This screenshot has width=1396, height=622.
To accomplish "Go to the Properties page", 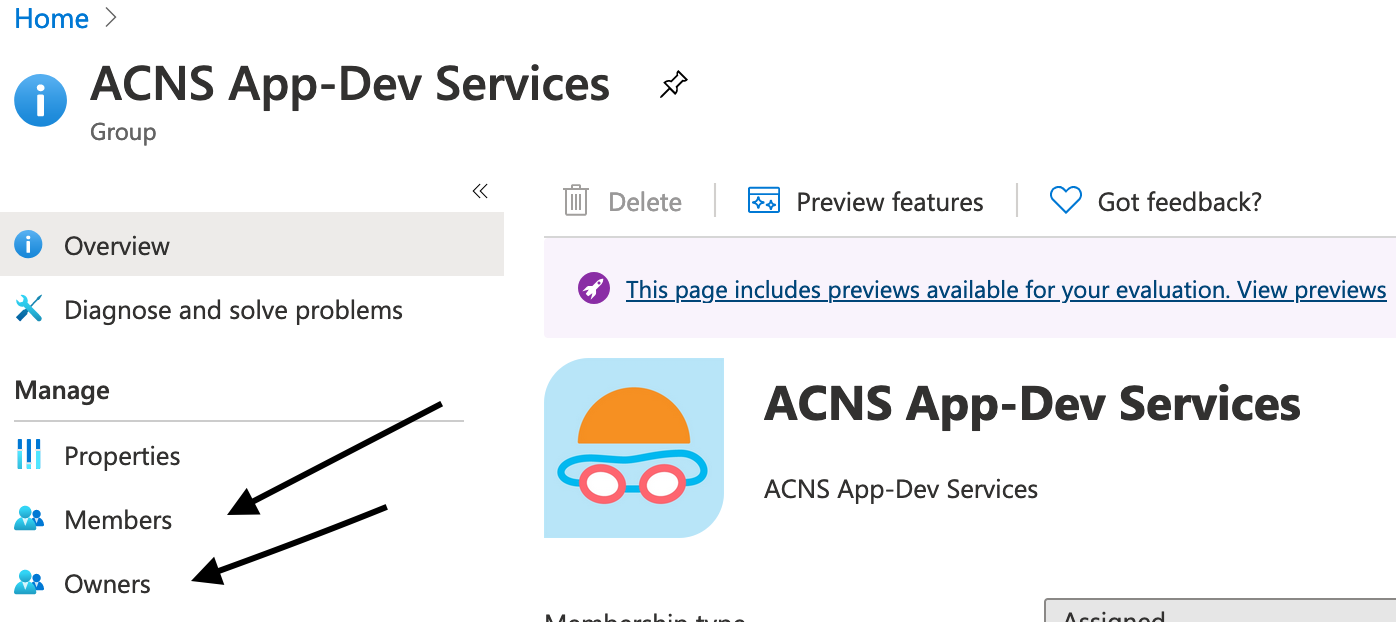I will [122, 456].
